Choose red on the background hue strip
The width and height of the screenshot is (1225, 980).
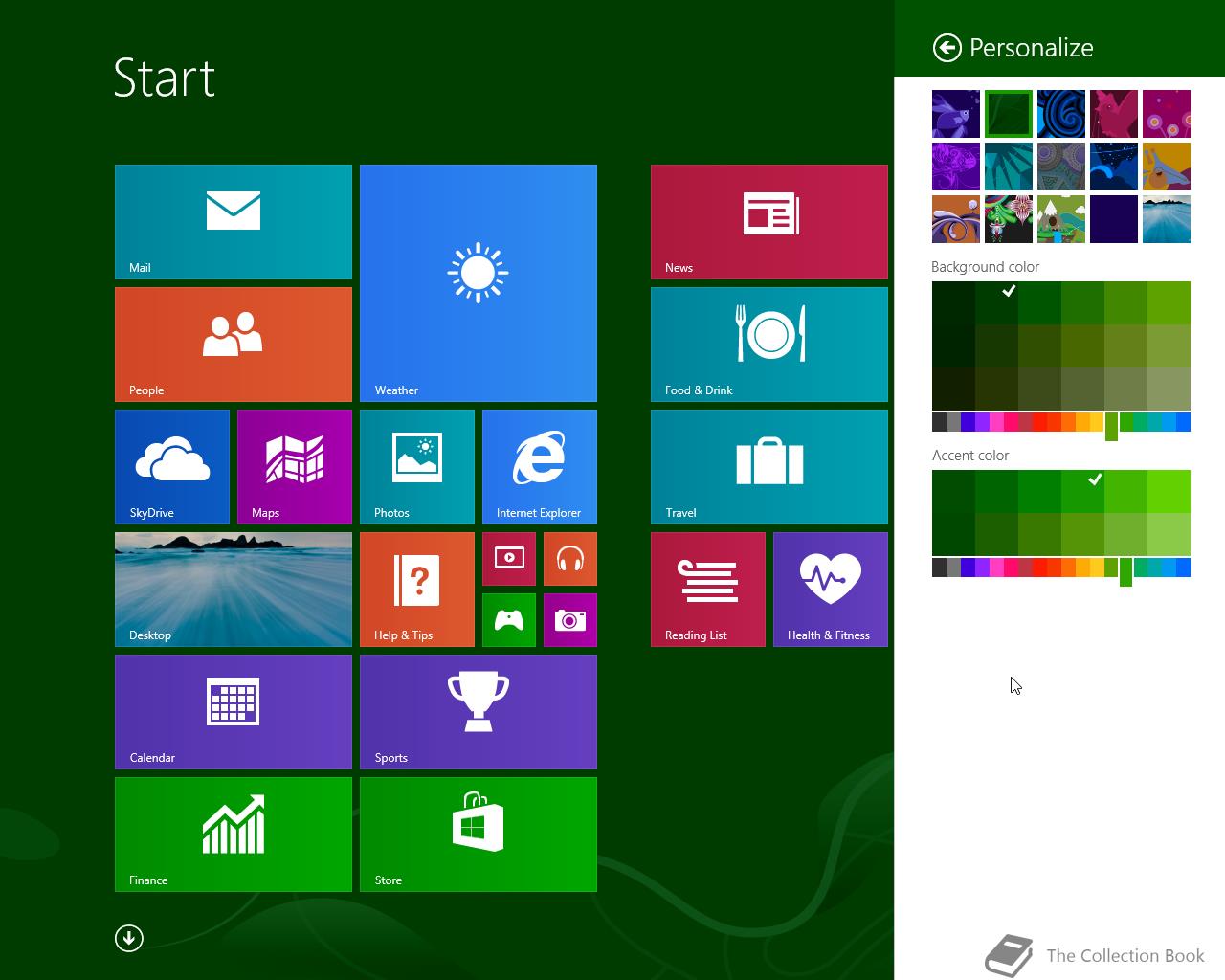(1039, 422)
